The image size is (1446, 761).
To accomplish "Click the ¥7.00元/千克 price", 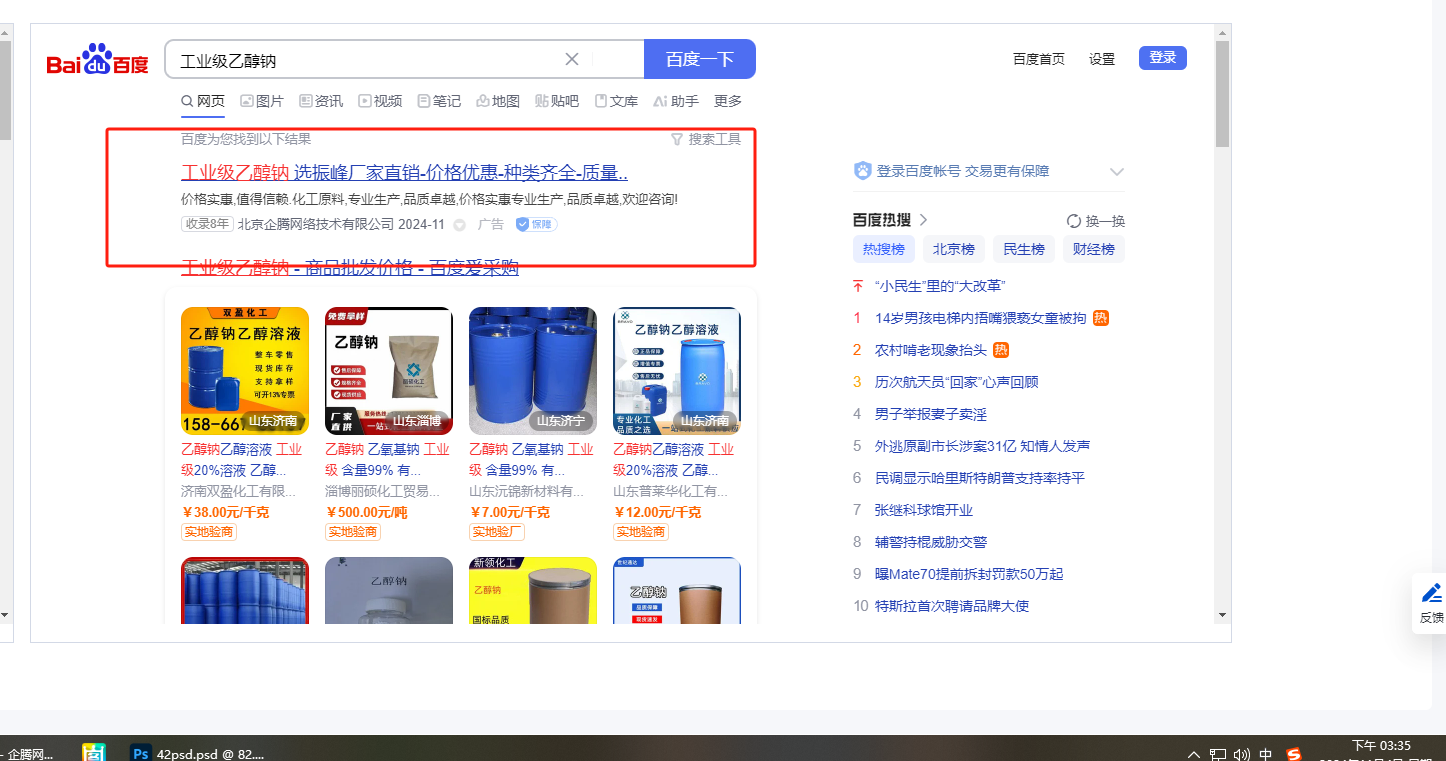I will (x=509, y=512).
